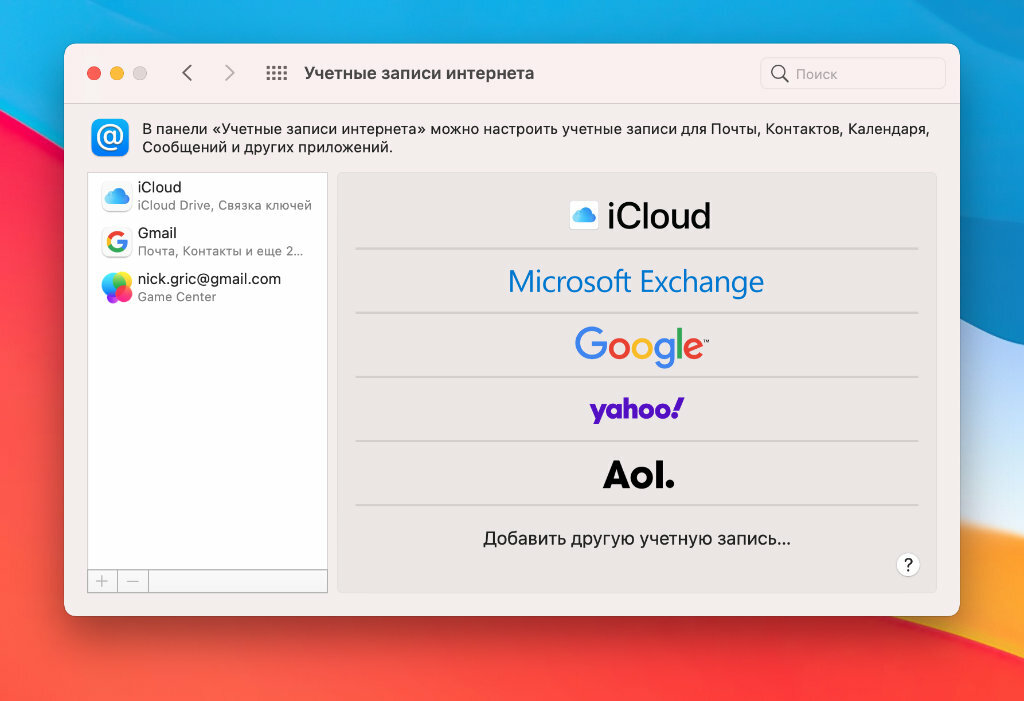Click the red close window button

click(x=94, y=73)
